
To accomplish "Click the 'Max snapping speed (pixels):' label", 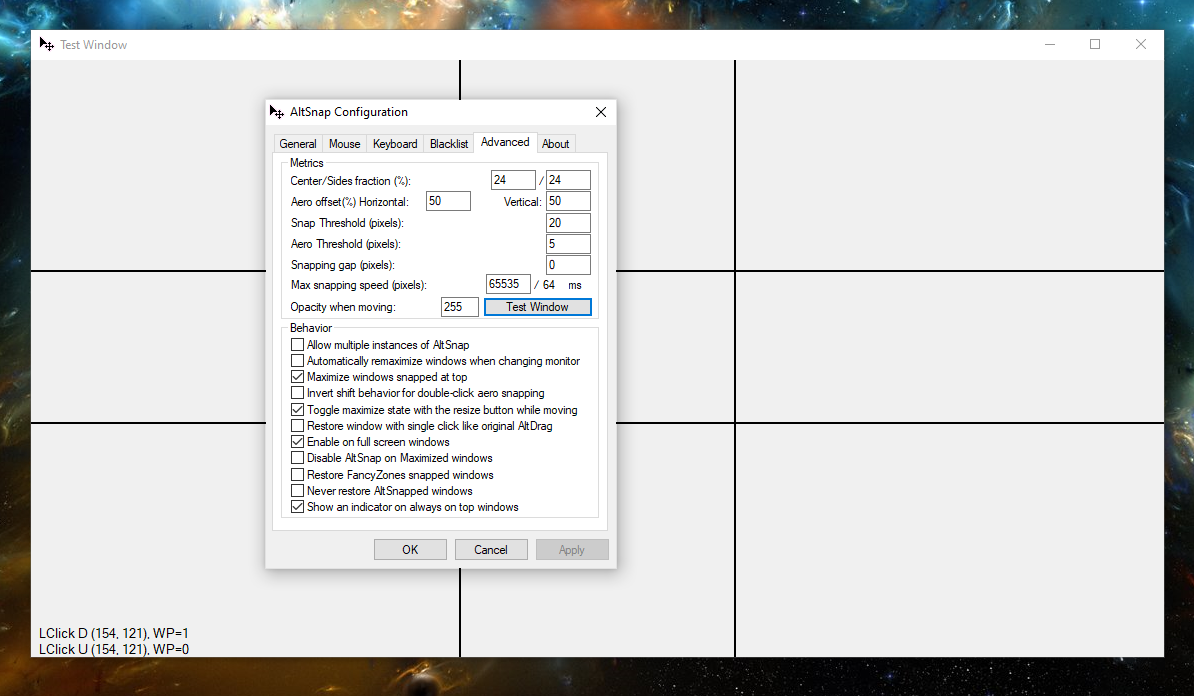I will (359, 285).
